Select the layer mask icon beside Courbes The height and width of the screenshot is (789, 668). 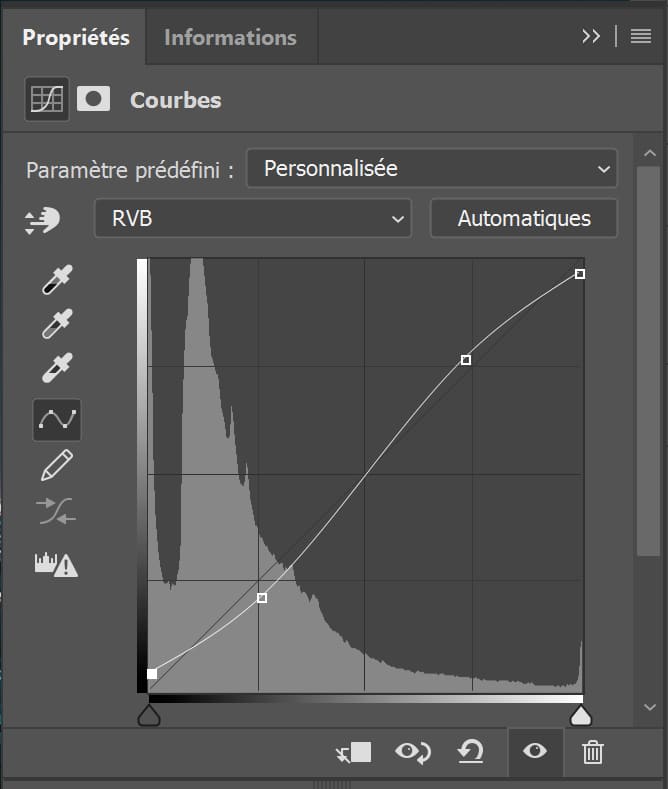click(94, 99)
